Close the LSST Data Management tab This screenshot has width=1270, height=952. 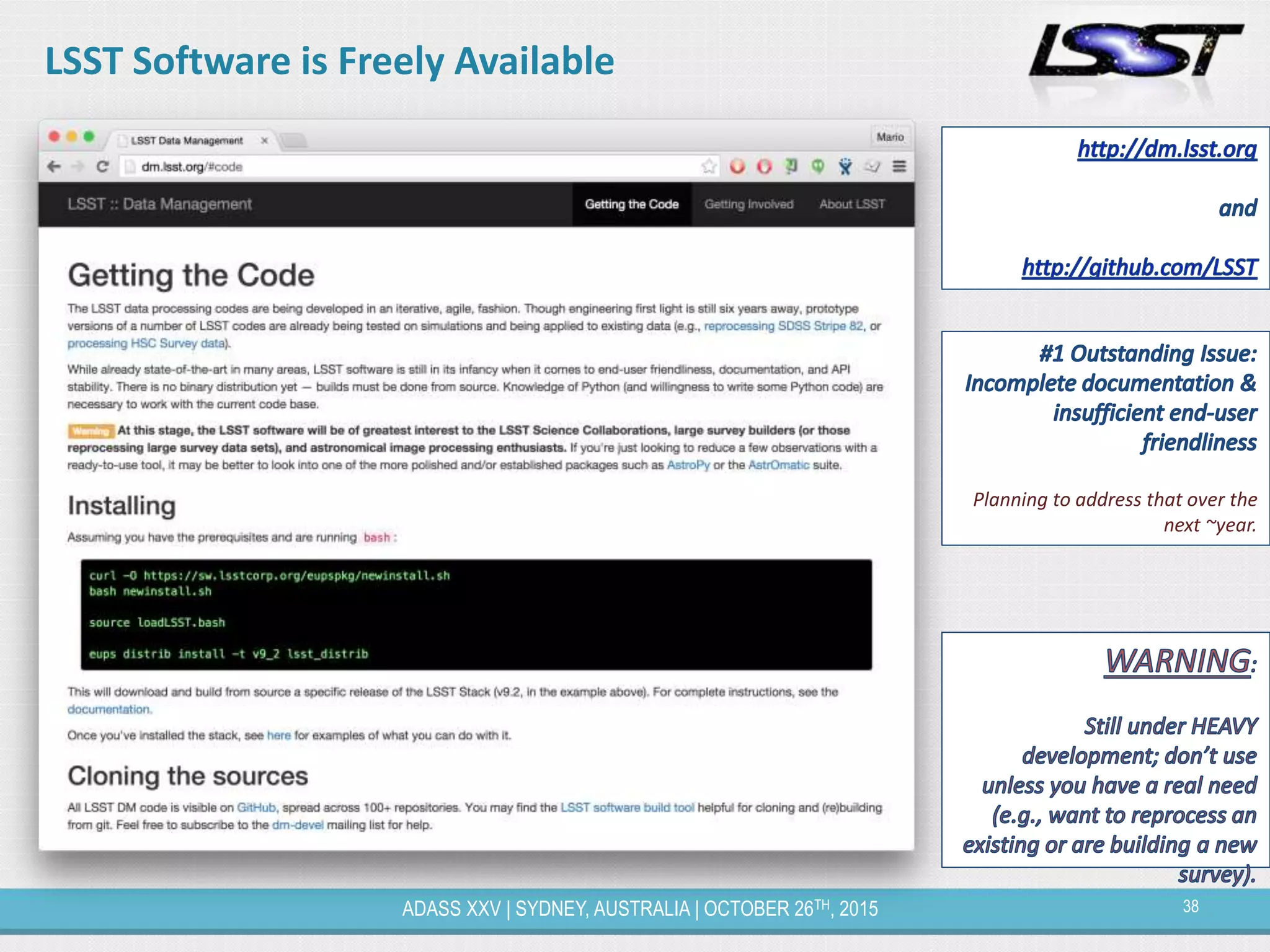pyautogui.click(x=264, y=141)
